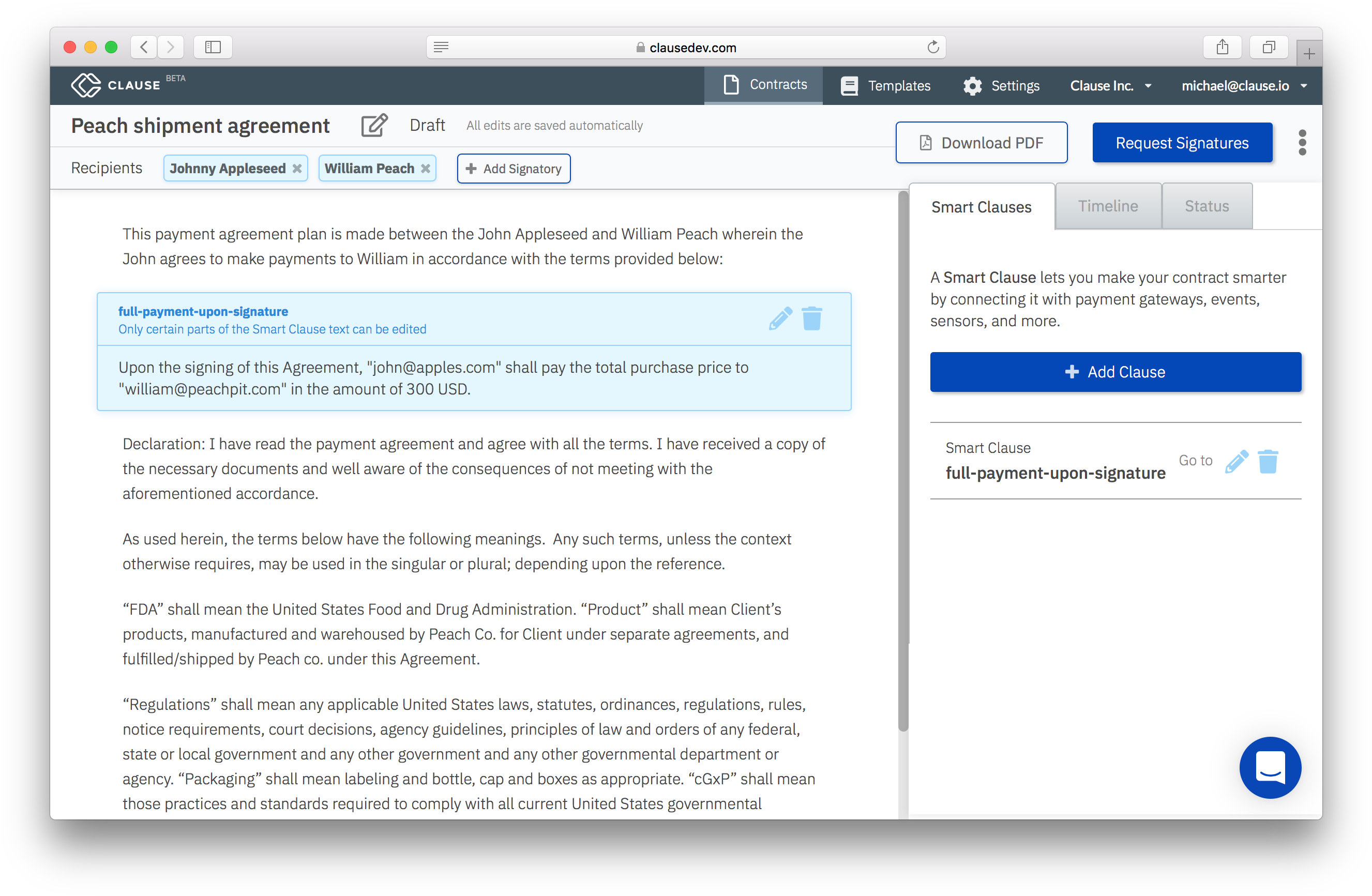Switch to the Status tab

click(x=1207, y=206)
